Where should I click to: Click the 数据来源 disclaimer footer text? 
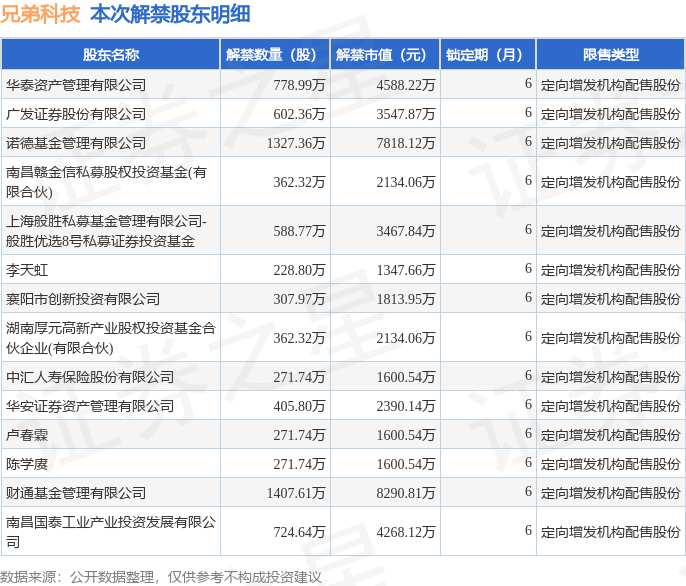pos(161,576)
